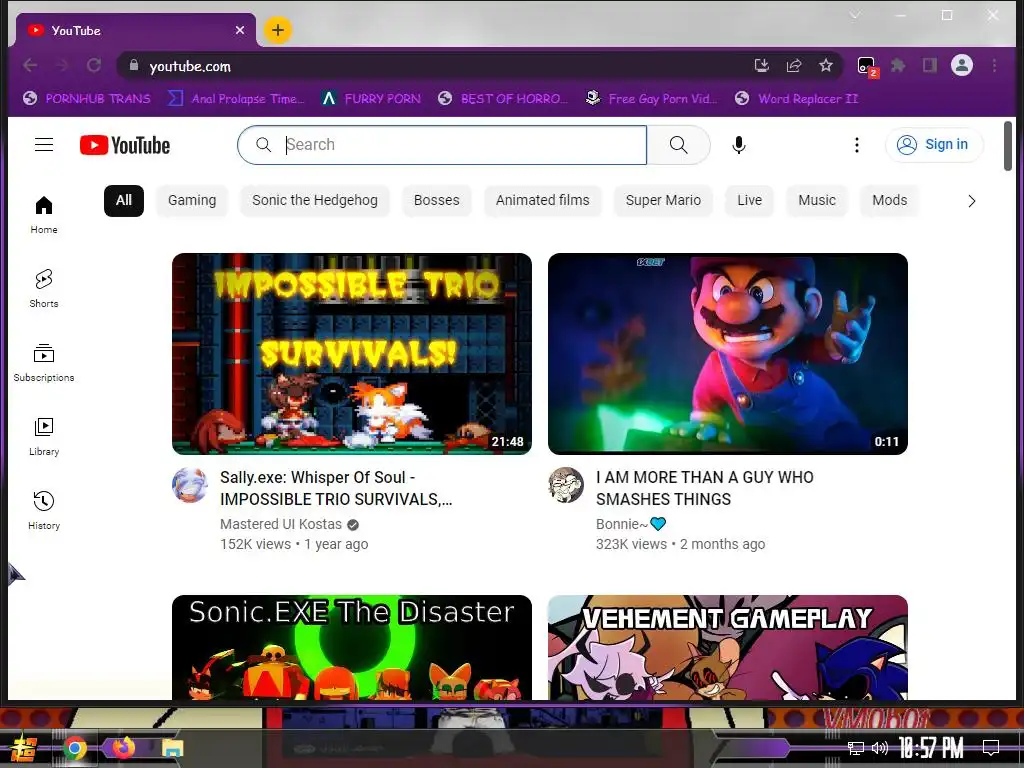Select the All filter chip

pyautogui.click(x=124, y=200)
